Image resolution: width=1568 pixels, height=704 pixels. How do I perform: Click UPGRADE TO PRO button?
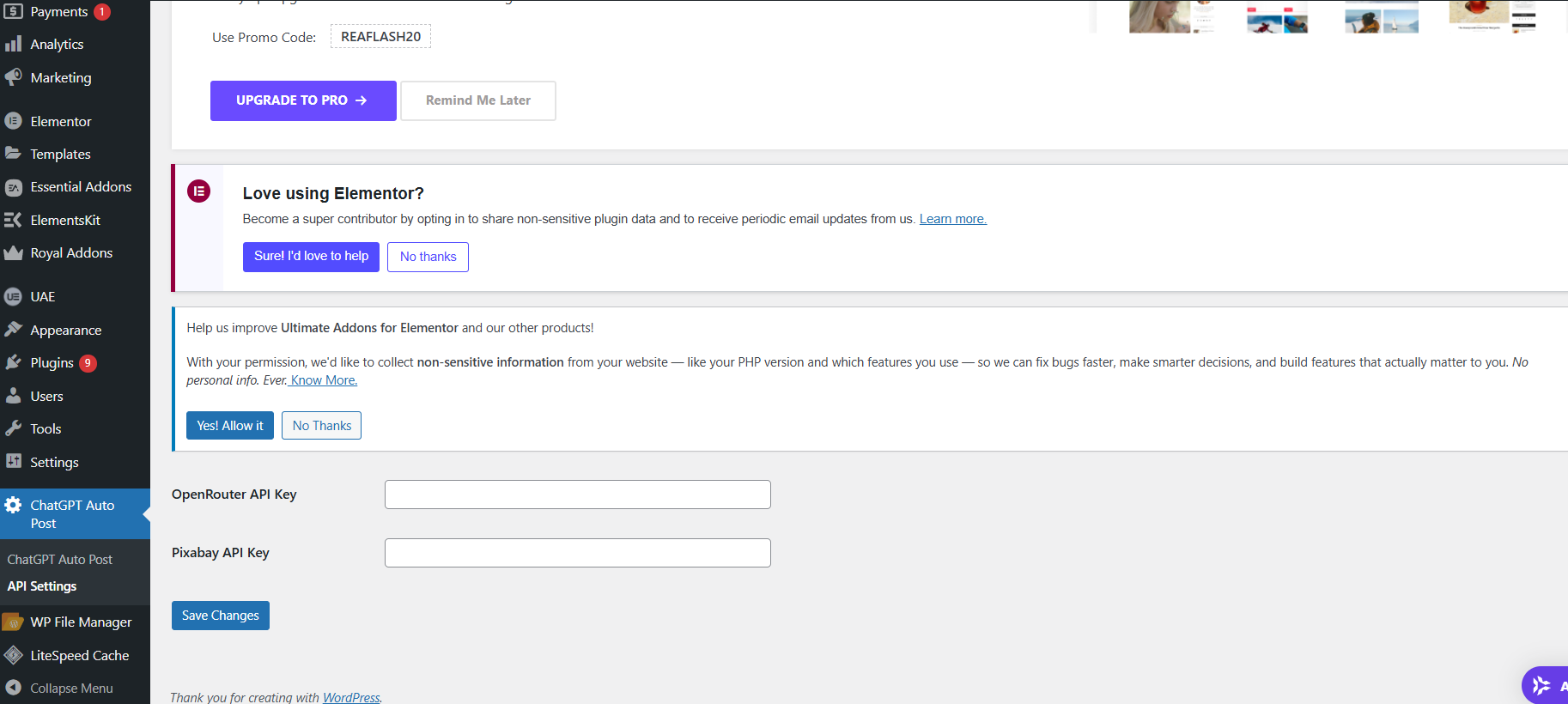(303, 100)
